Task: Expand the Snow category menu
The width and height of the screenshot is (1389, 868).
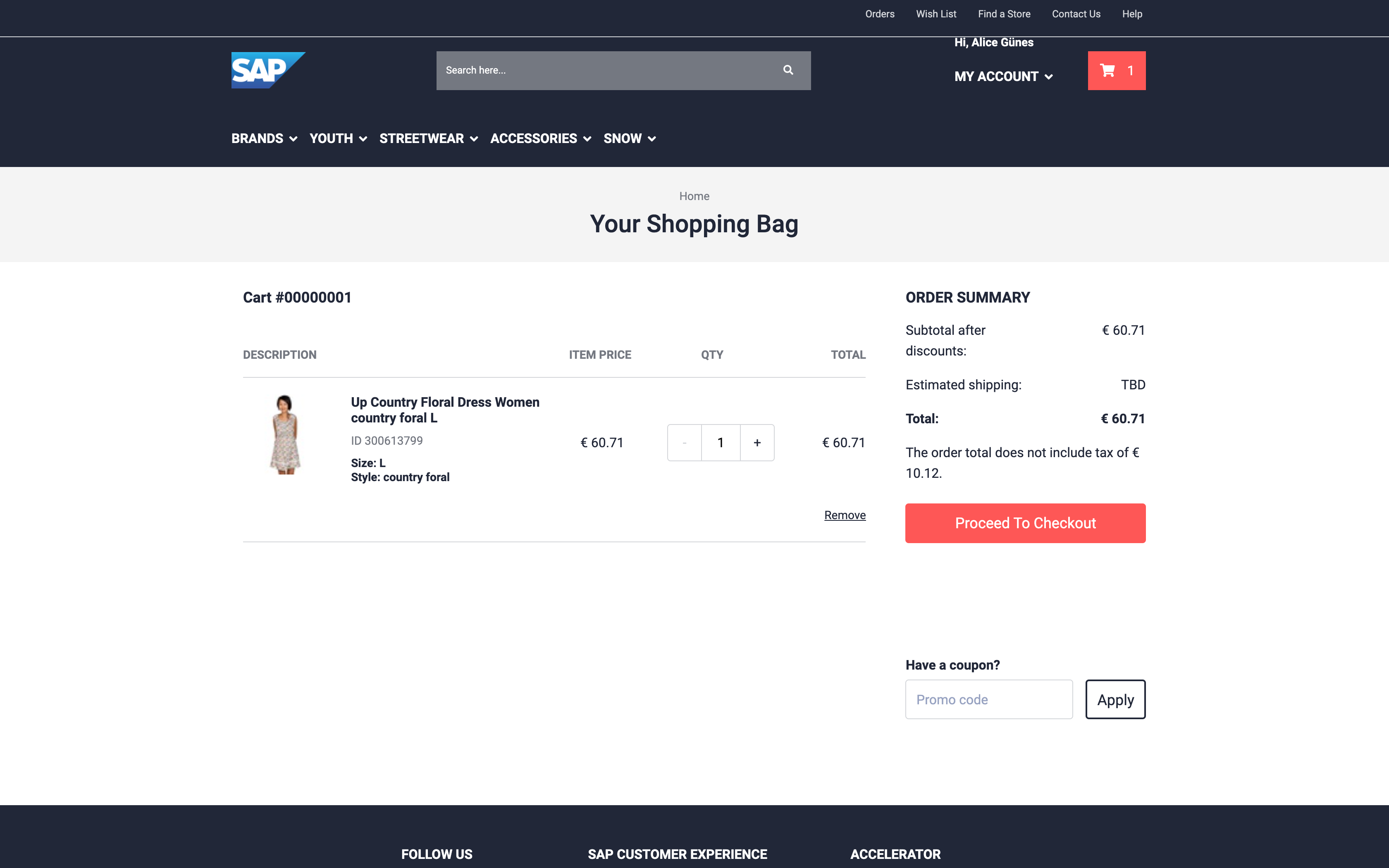Action: (x=629, y=138)
